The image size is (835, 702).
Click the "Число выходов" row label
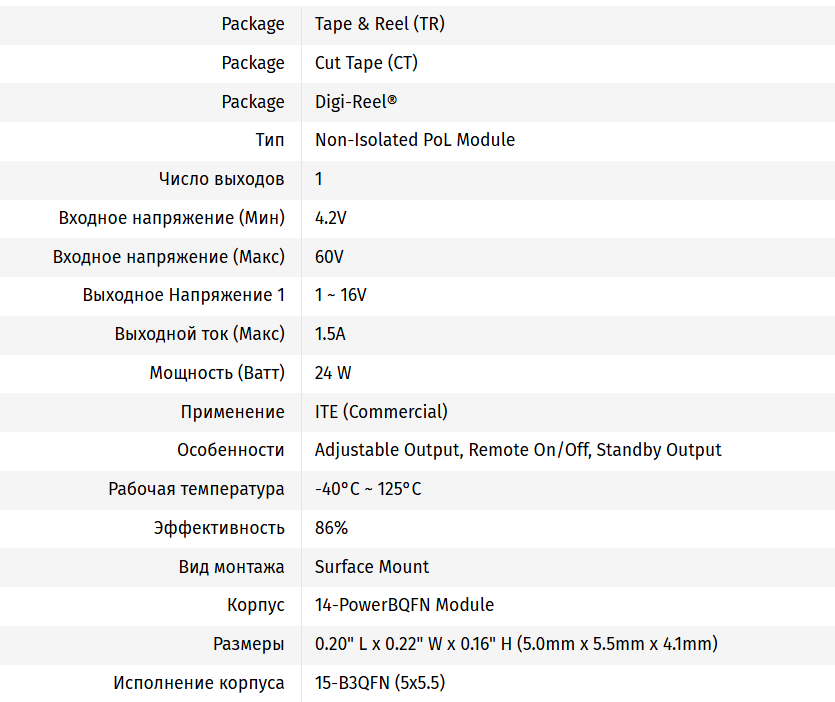221,179
